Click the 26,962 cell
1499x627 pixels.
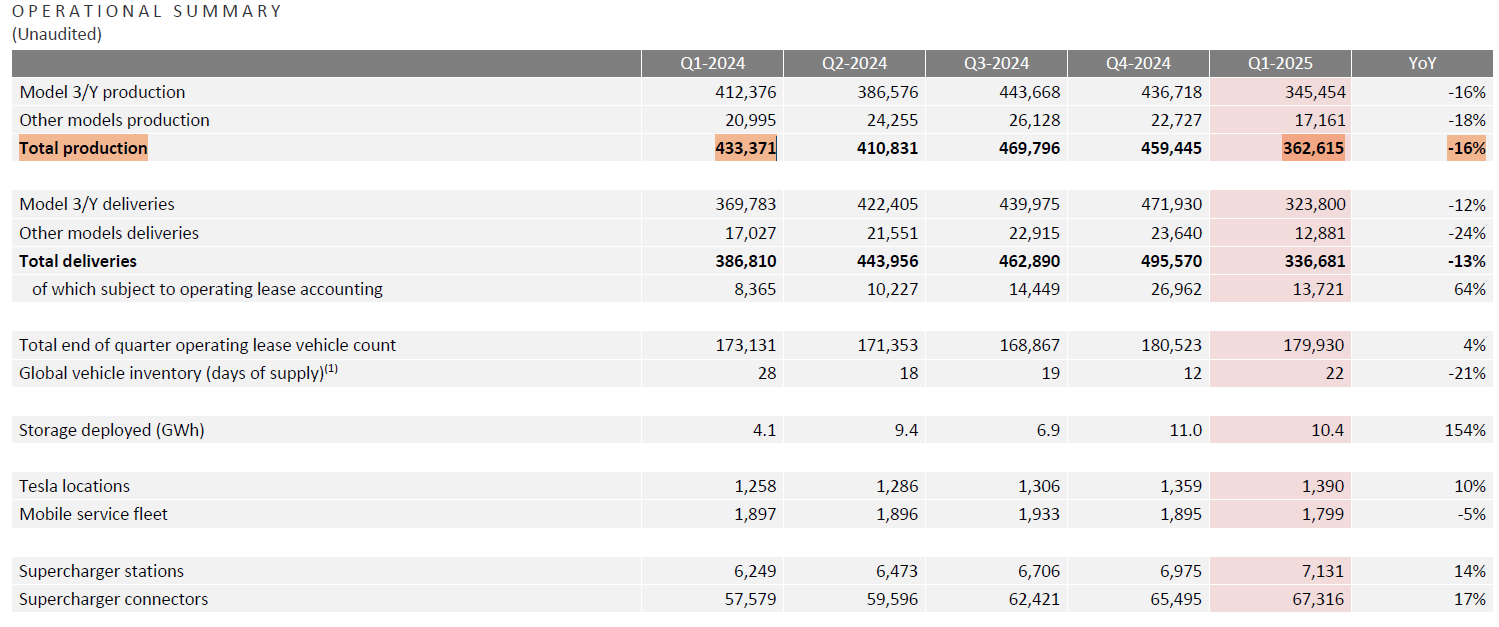pos(1176,289)
